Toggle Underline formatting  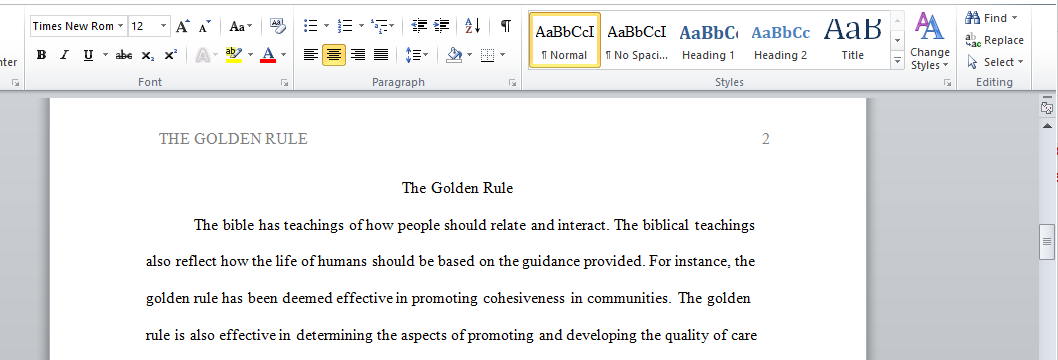coord(88,55)
